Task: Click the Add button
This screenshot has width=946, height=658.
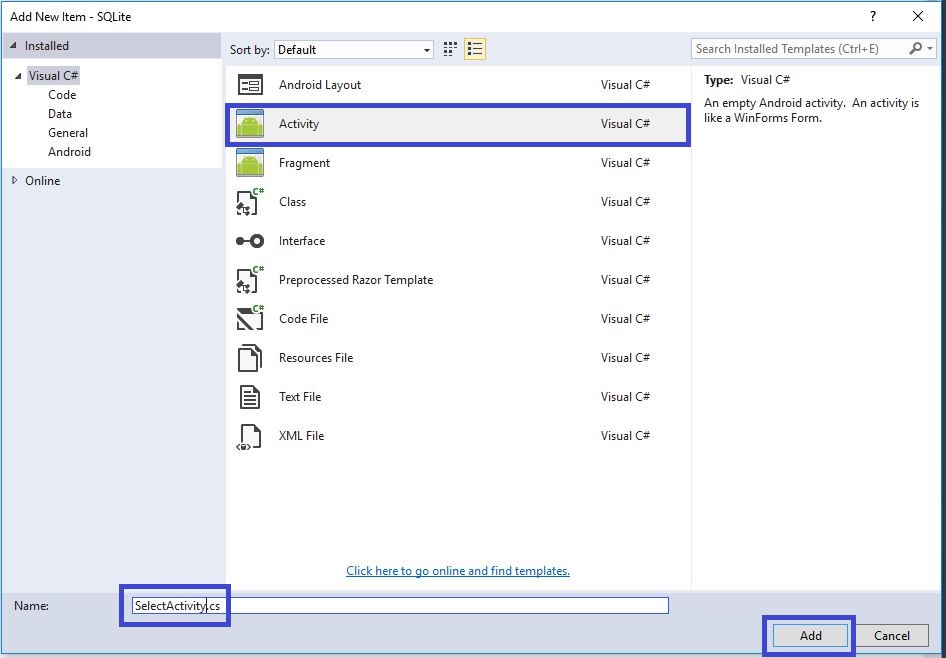Action: 810,636
